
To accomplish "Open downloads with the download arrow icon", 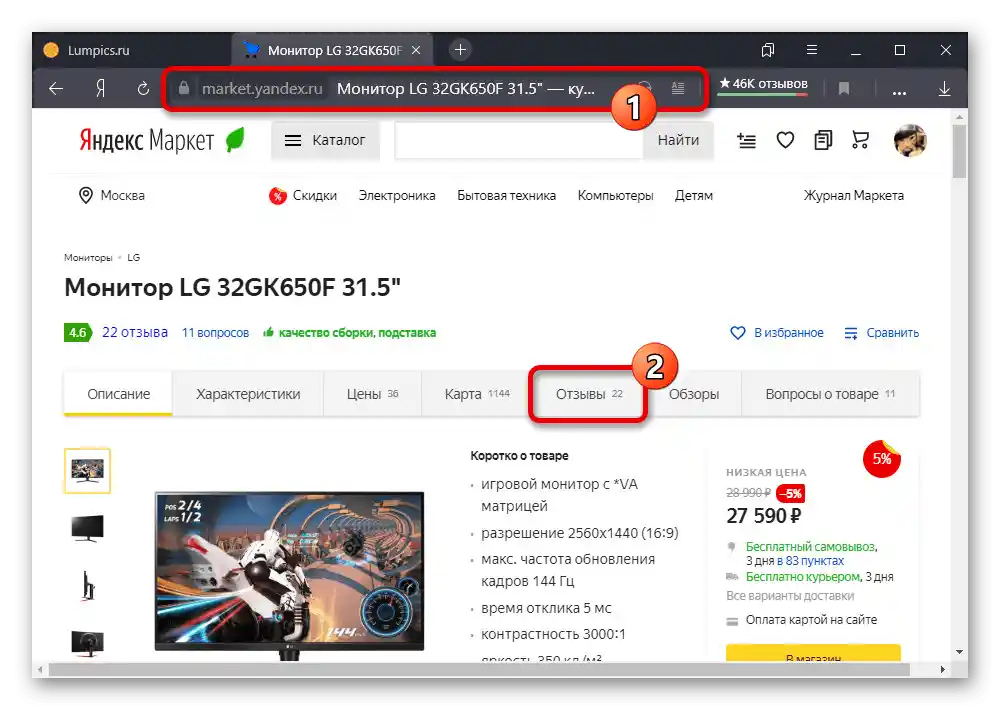I will tap(945, 89).
